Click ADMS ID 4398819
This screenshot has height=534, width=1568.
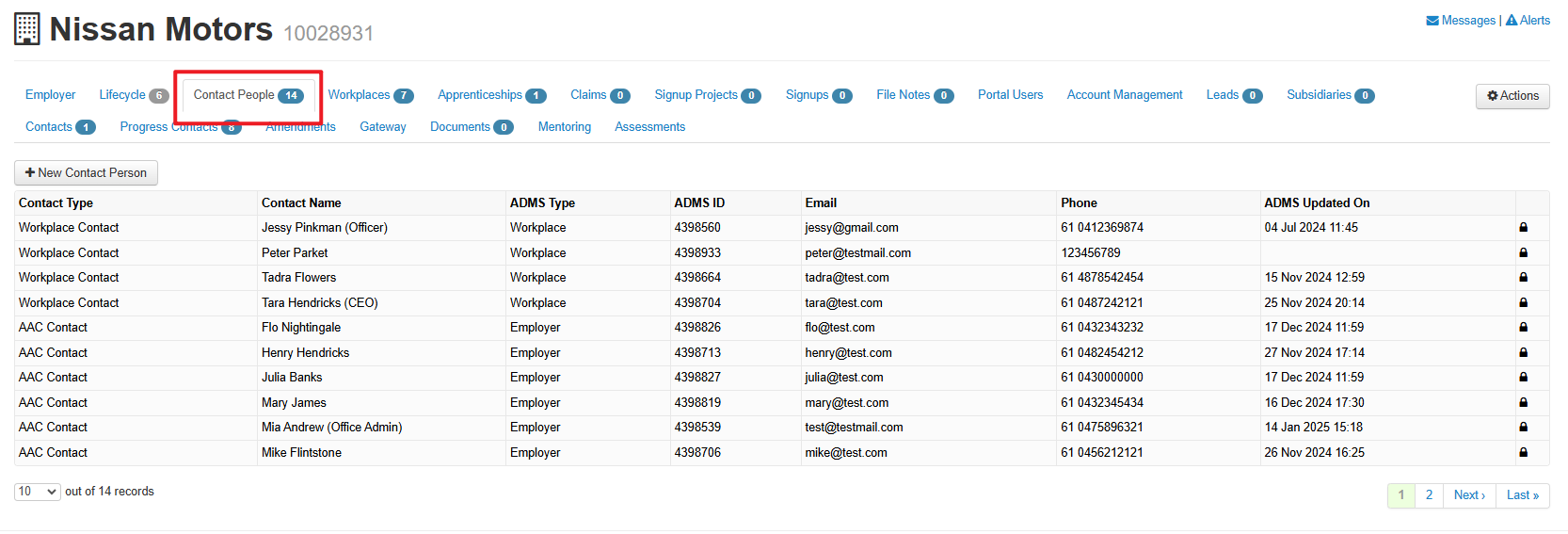[697, 402]
